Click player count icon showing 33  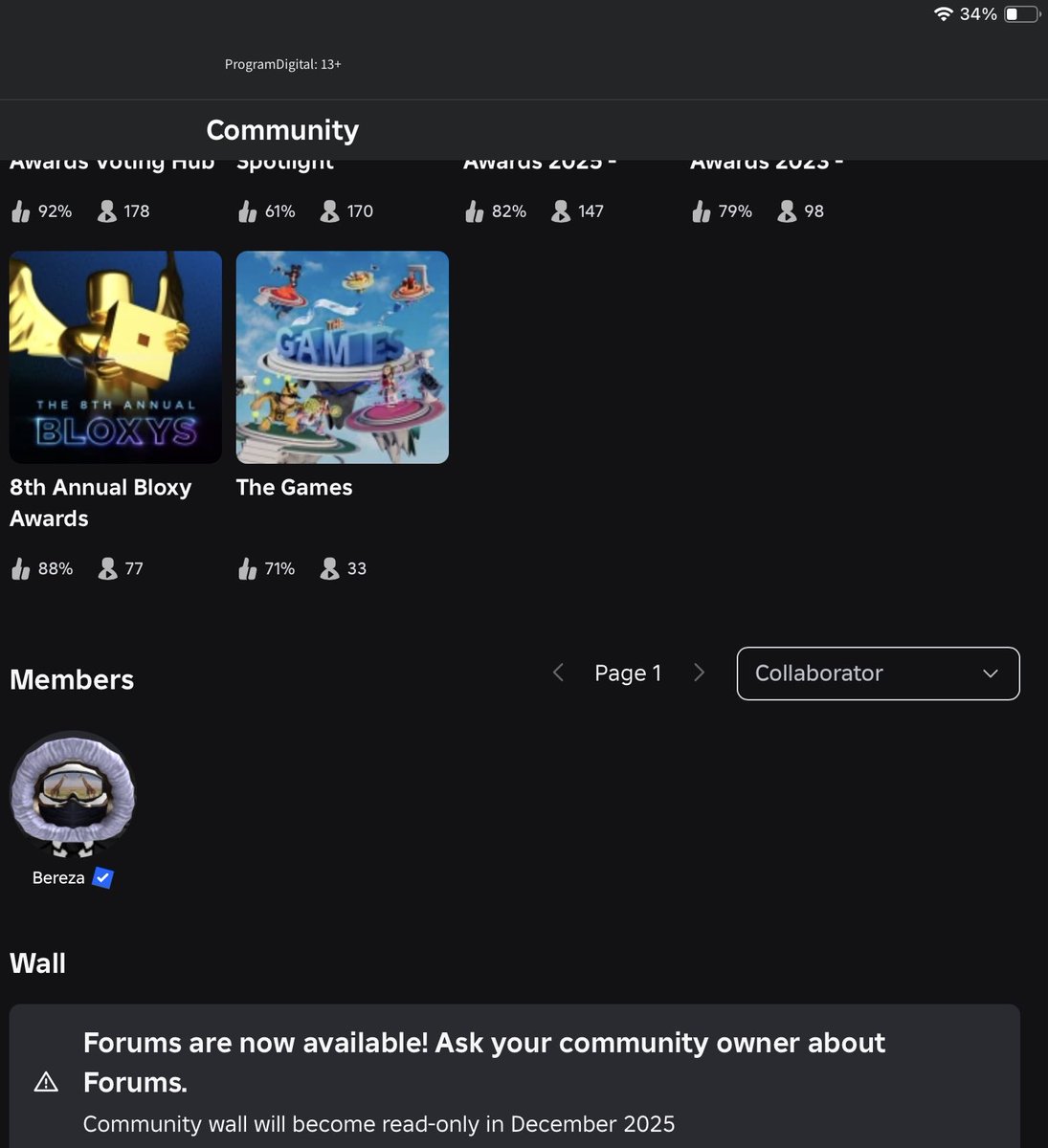click(330, 569)
